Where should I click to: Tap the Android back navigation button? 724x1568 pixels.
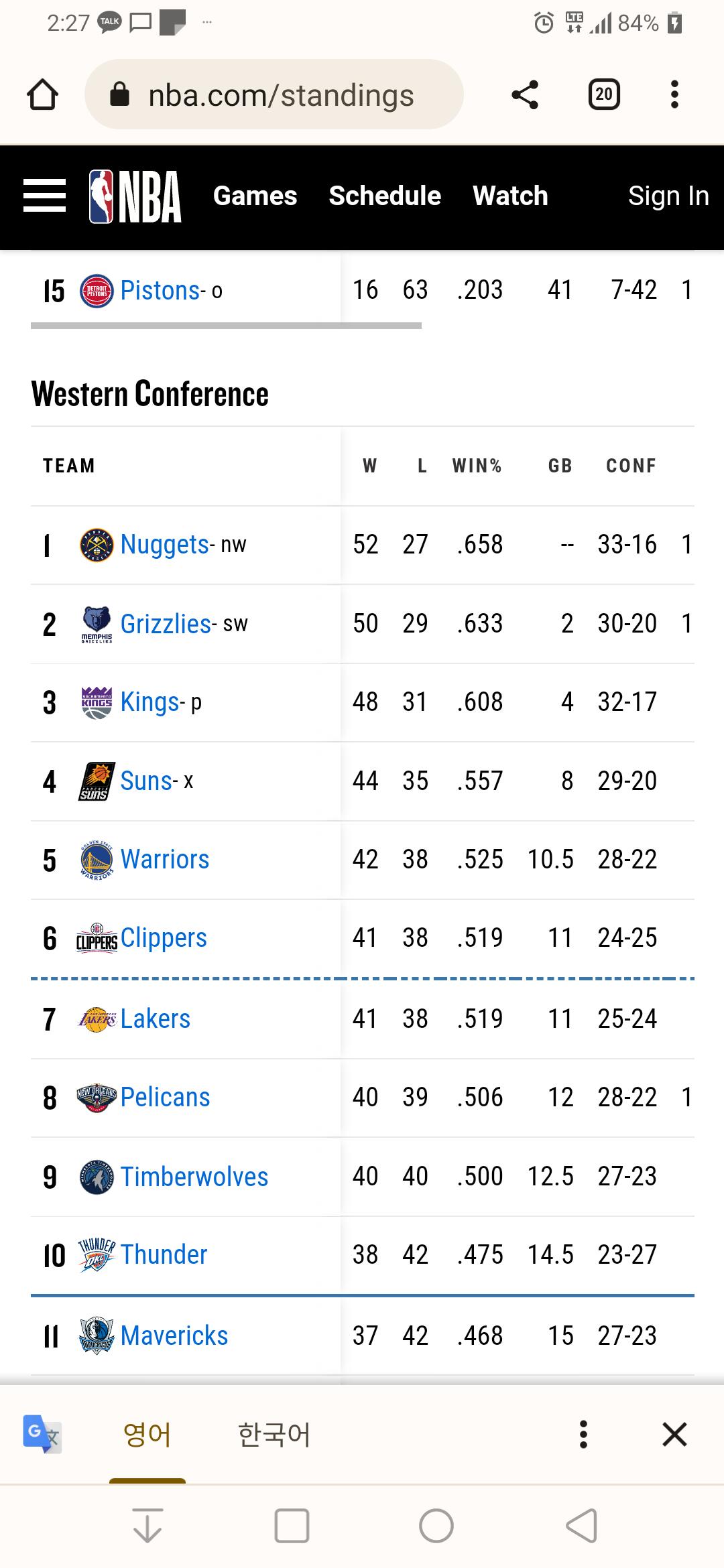[581, 1526]
